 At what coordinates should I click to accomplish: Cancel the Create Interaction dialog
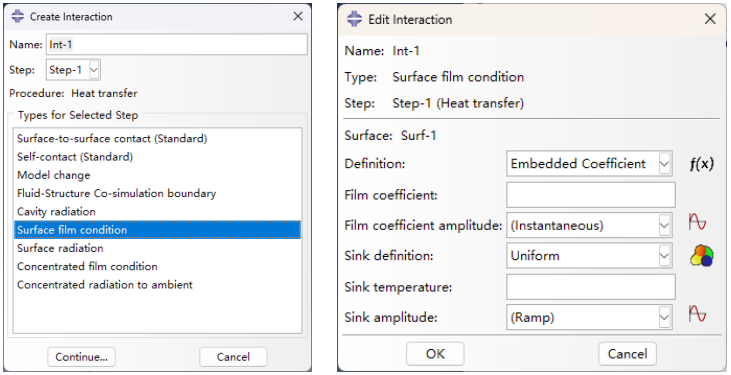point(233,357)
